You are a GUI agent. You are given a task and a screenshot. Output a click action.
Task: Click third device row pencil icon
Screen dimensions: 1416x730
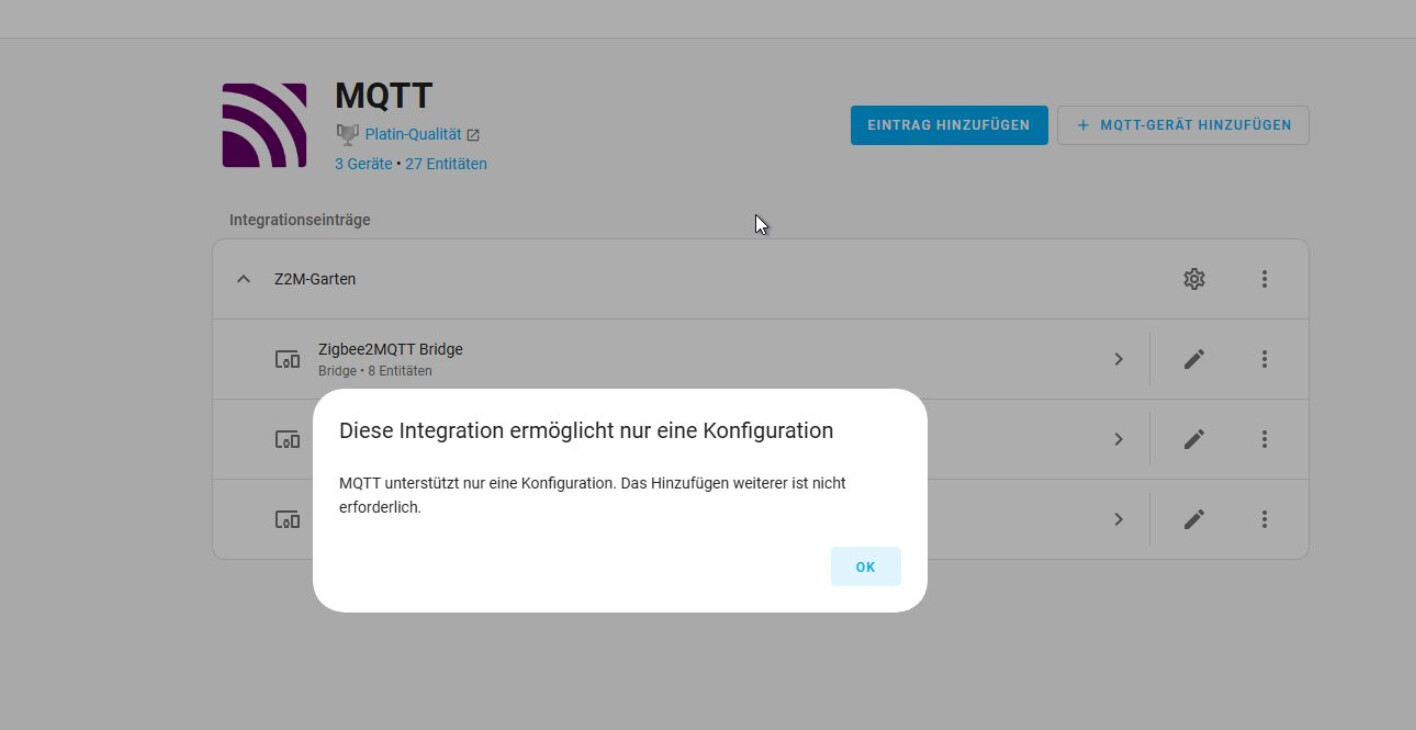(1194, 519)
